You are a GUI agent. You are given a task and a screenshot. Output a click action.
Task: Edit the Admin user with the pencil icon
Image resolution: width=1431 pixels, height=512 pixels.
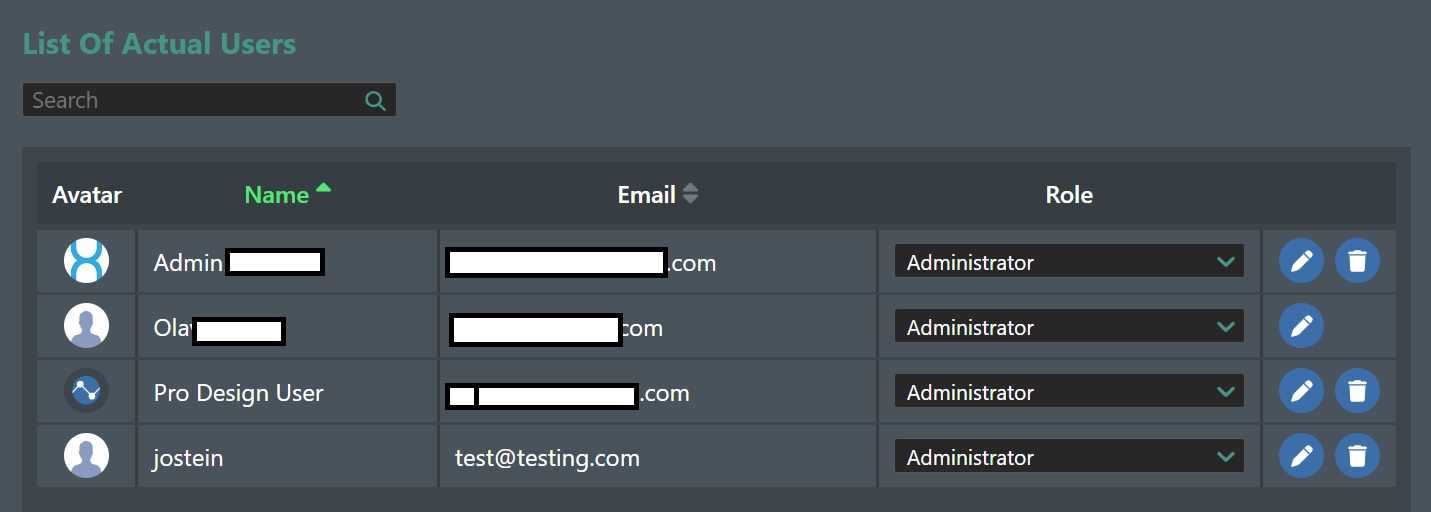coord(1301,261)
